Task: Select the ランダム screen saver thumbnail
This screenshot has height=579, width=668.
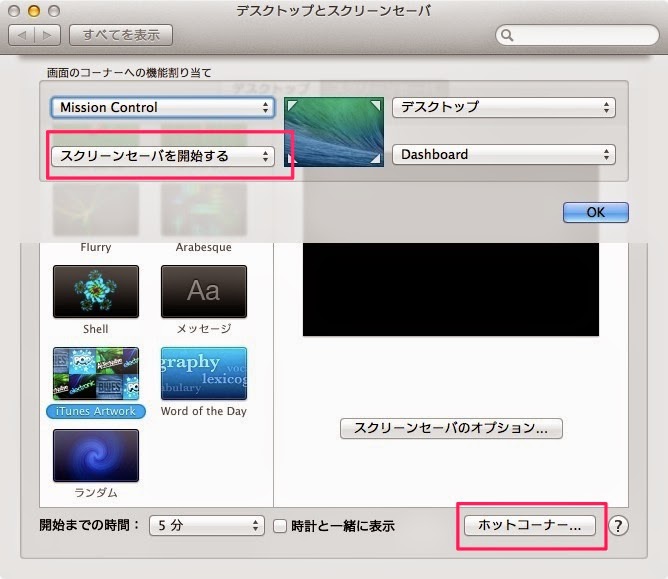Action: [x=96, y=455]
